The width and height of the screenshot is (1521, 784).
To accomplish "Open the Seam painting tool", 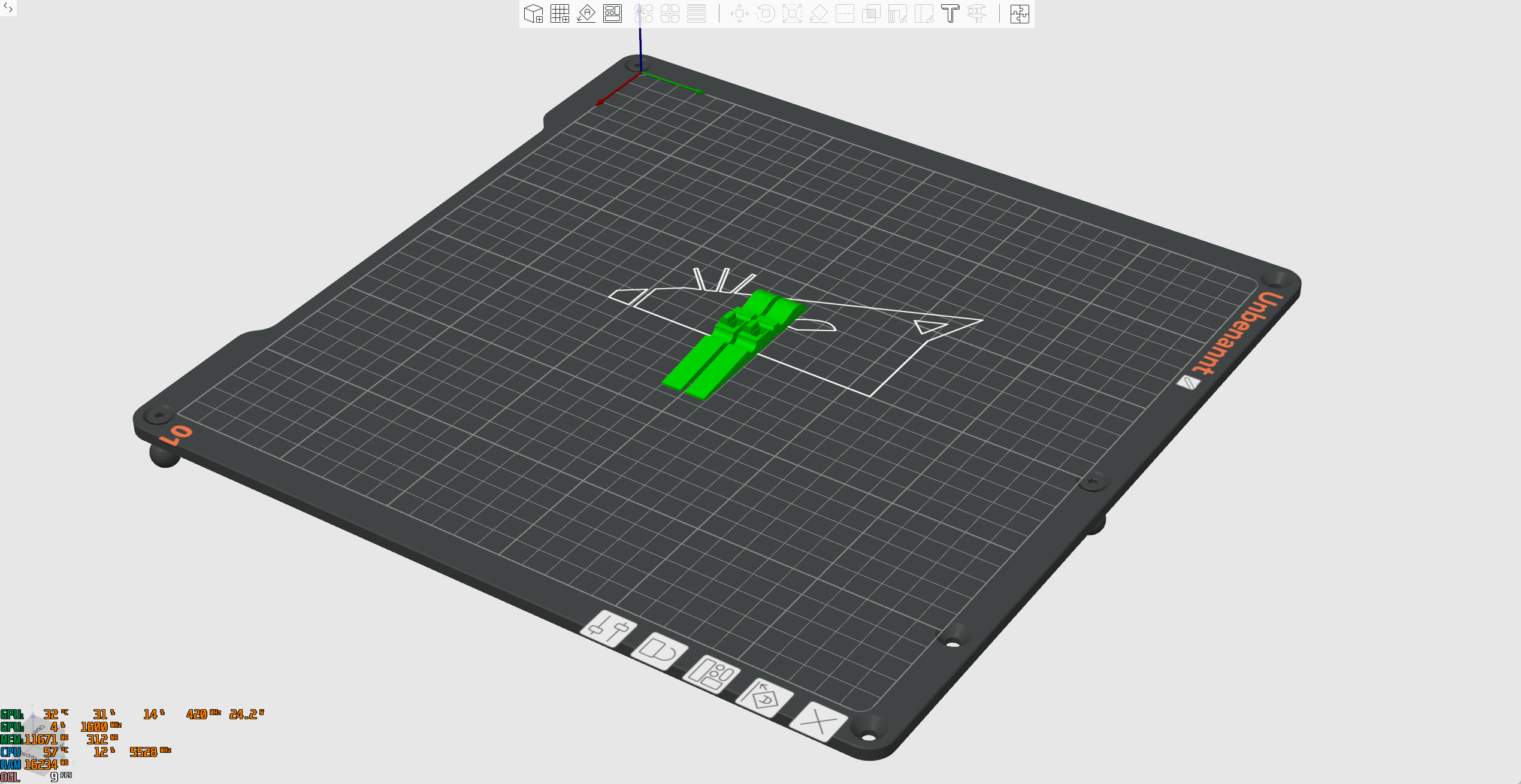I will click(924, 14).
